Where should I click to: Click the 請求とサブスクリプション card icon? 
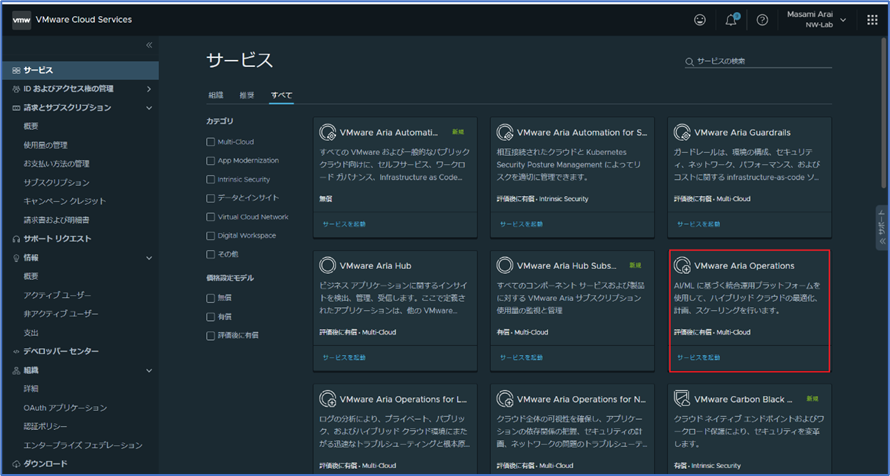click(16, 108)
